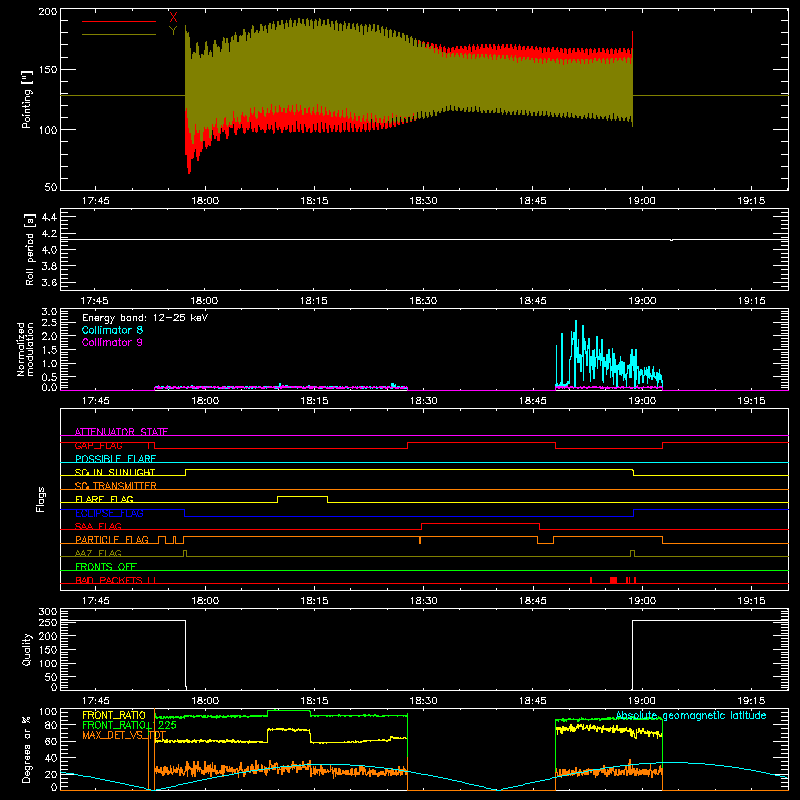Viewport: 800px width, 800px height.
Task: Click the olive Y legend line
Action: [119, 35]
